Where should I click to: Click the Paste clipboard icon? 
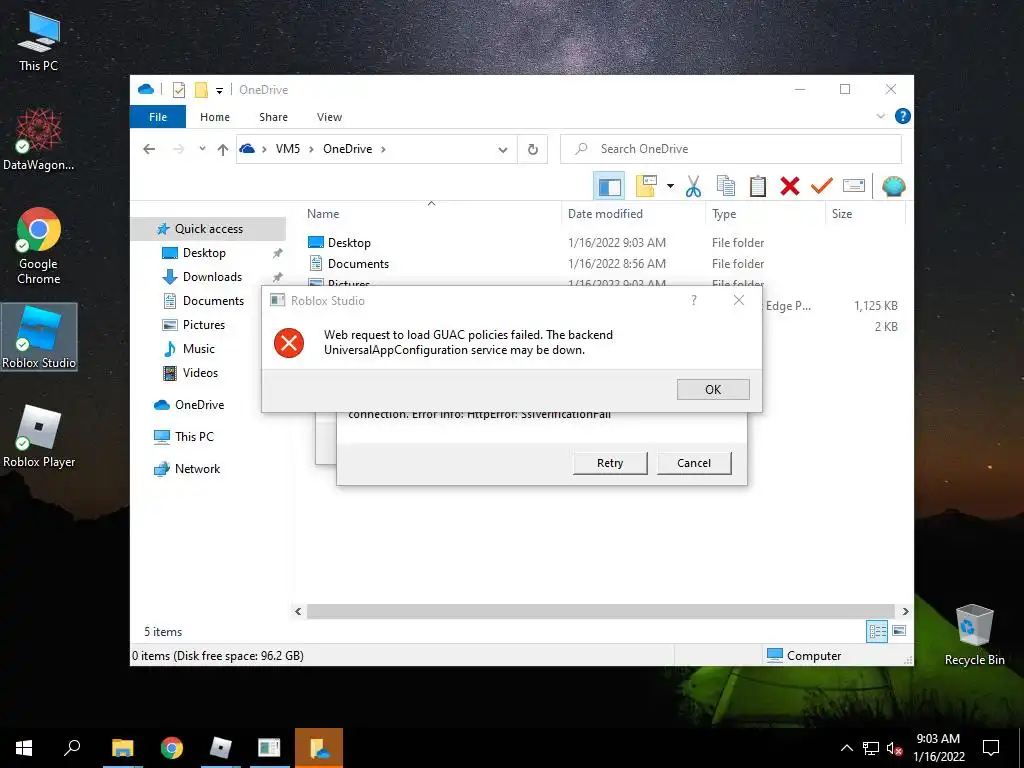(758, 187)
